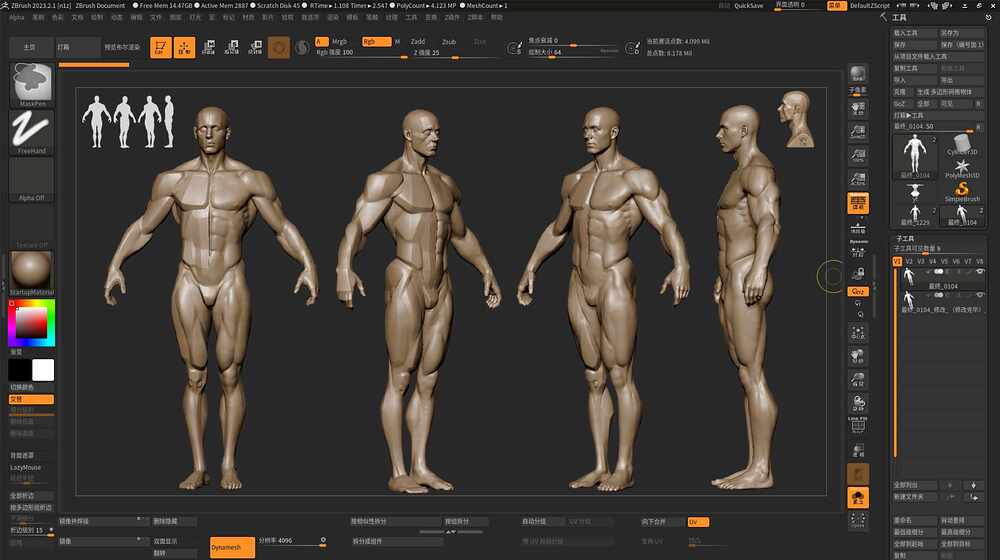This screenshot has height=560, width=1000.
Task: Toggle the floor grid icon
Action: [858, 226]
